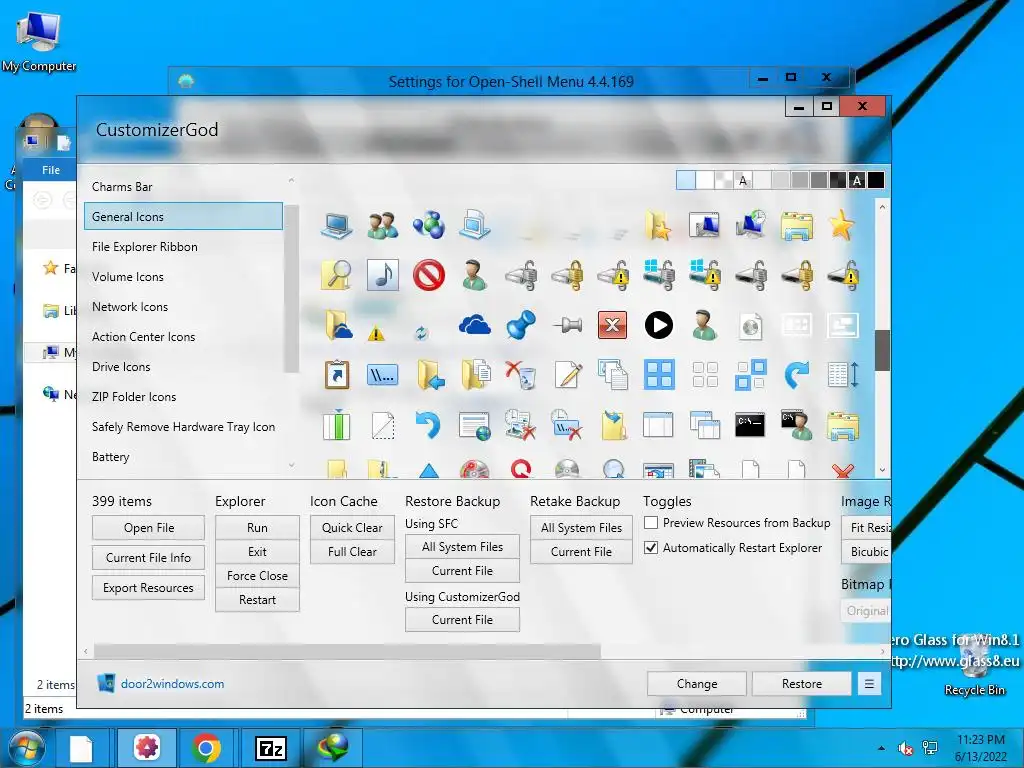Open Google Chrome from the taskbar

tap(206, 748)
